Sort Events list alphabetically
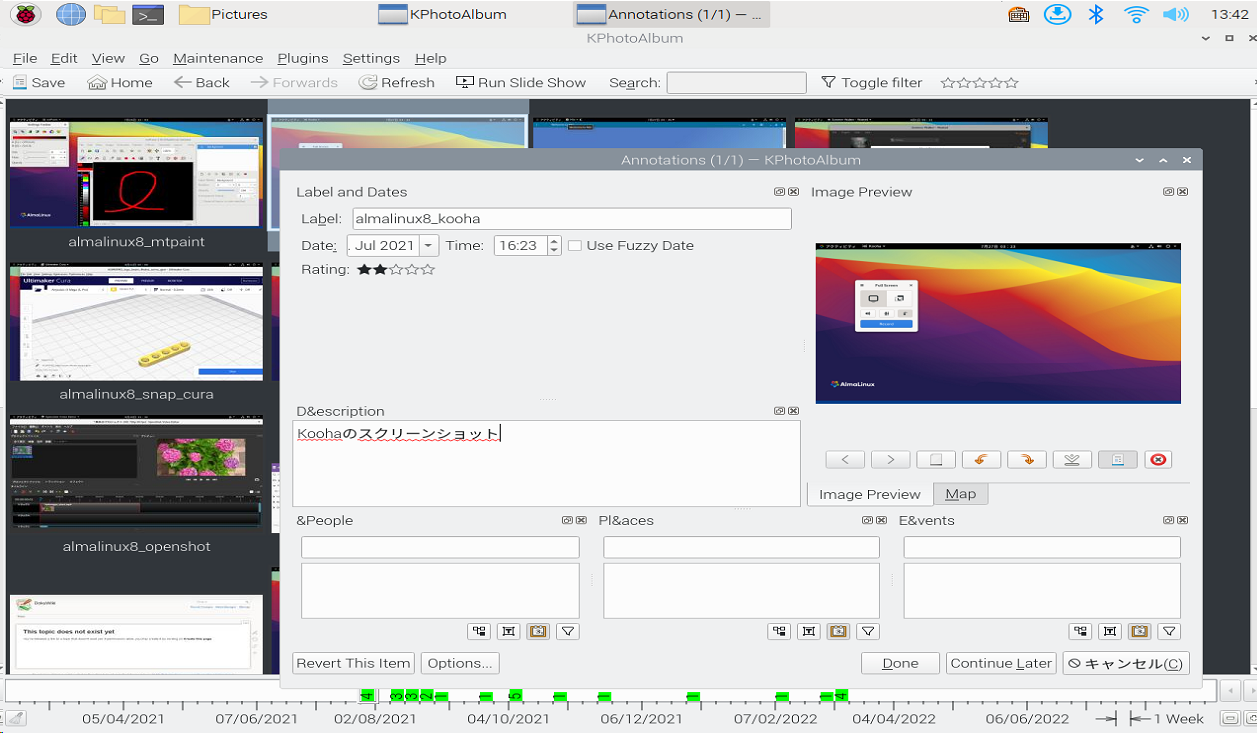The height and width of the screenshot is (733, 1257). click(x=1110, y=631)
